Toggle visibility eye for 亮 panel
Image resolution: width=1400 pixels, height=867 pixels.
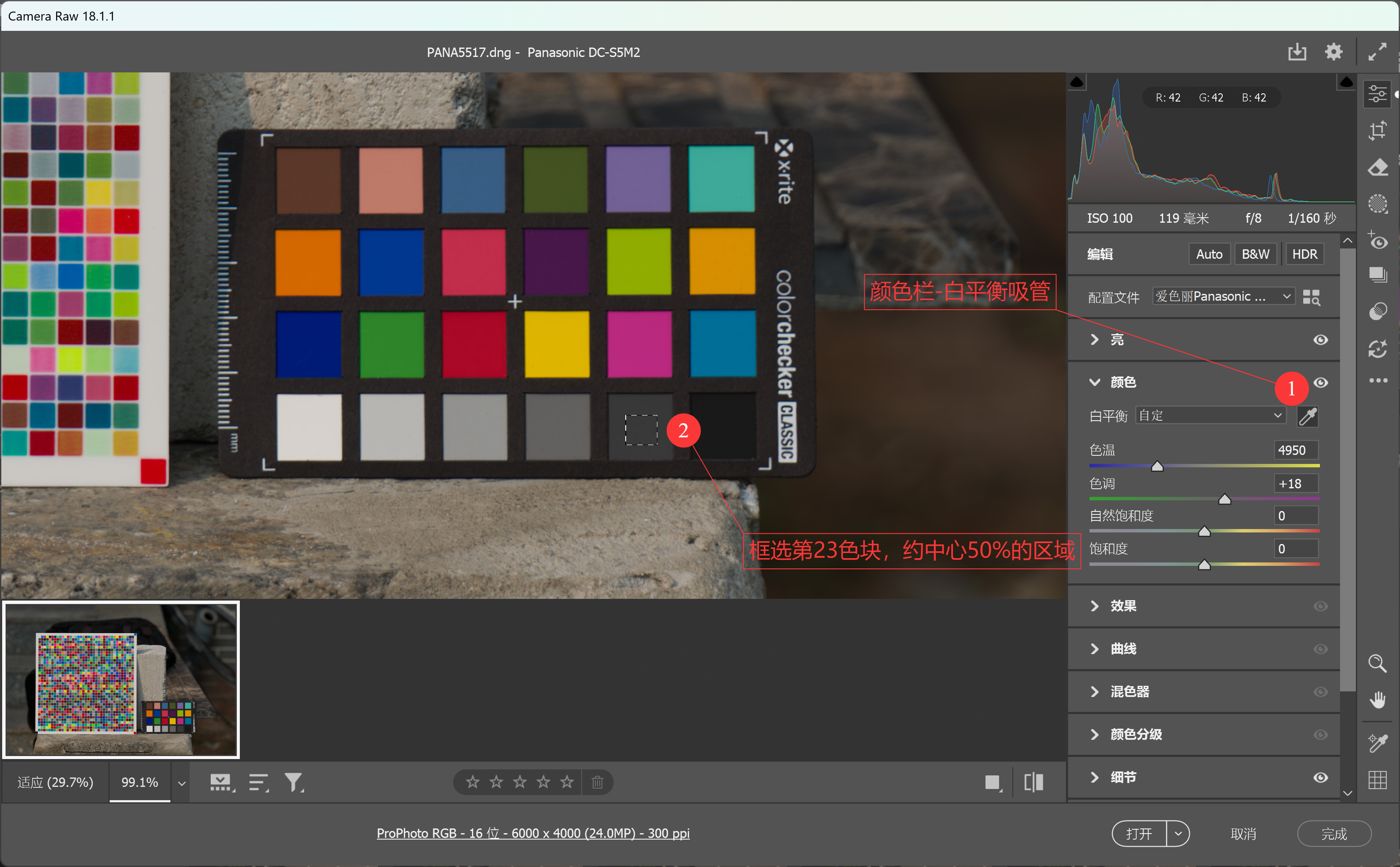pyautogui.click(x=1320, y=339)
